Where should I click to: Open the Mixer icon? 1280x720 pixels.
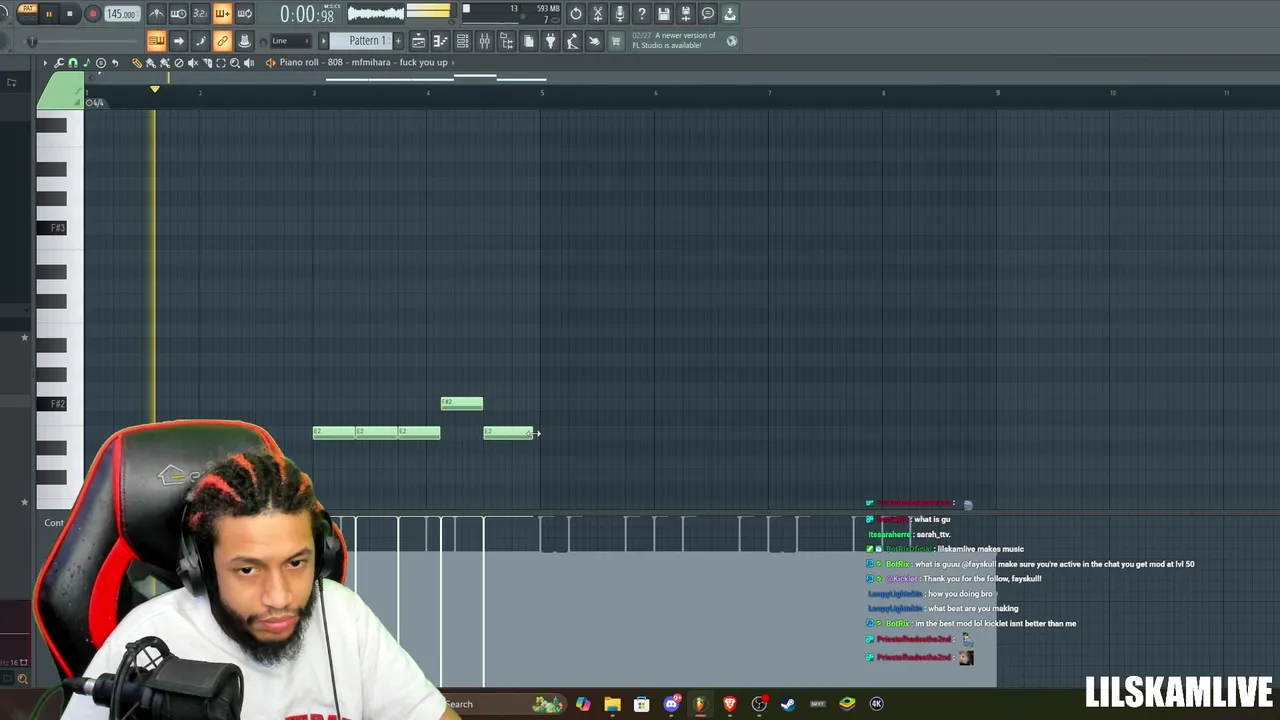(x=484, y=41)
